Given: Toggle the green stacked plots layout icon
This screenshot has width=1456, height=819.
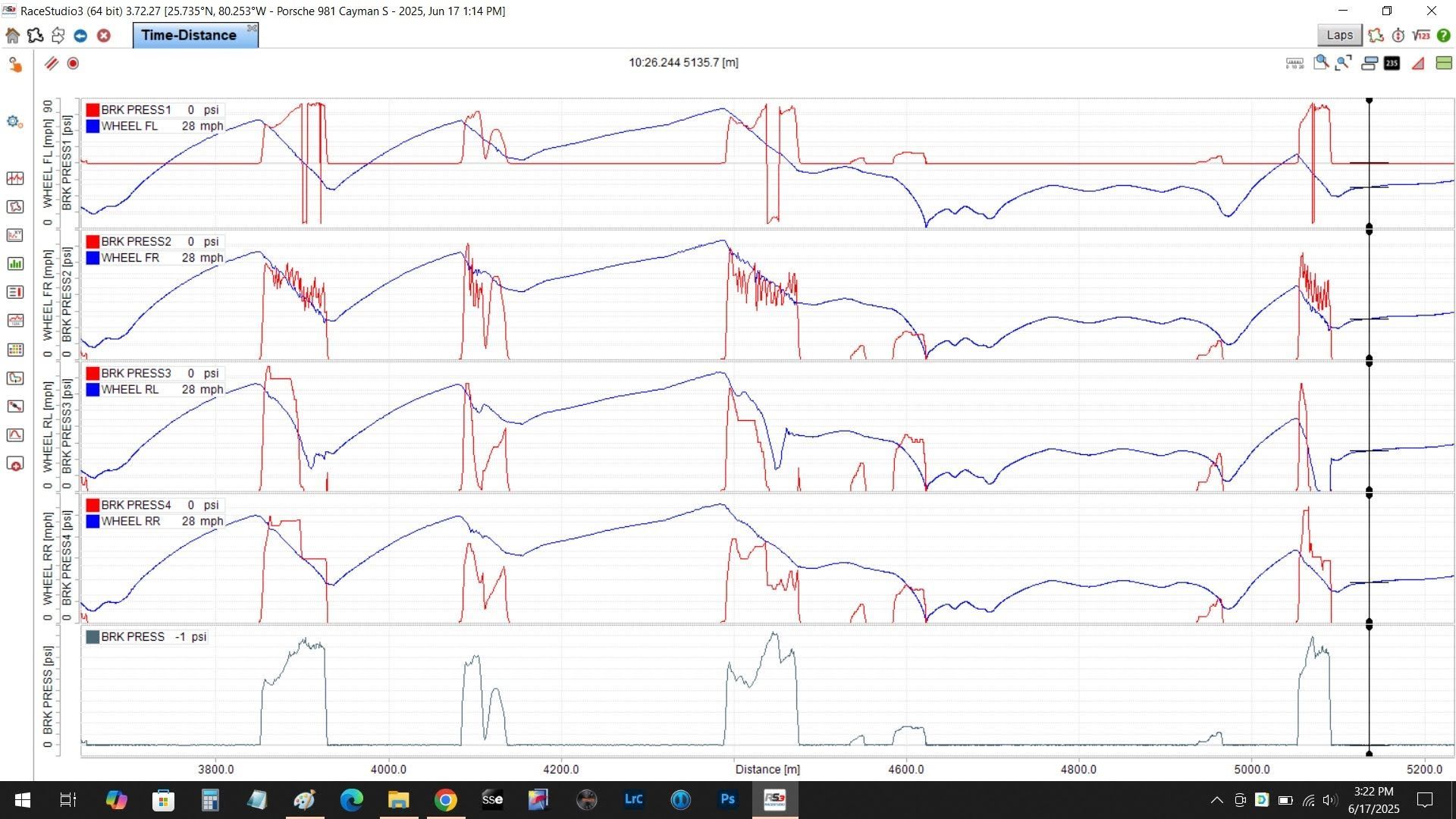Looking at the screenshot, I should pos(1444,63).
